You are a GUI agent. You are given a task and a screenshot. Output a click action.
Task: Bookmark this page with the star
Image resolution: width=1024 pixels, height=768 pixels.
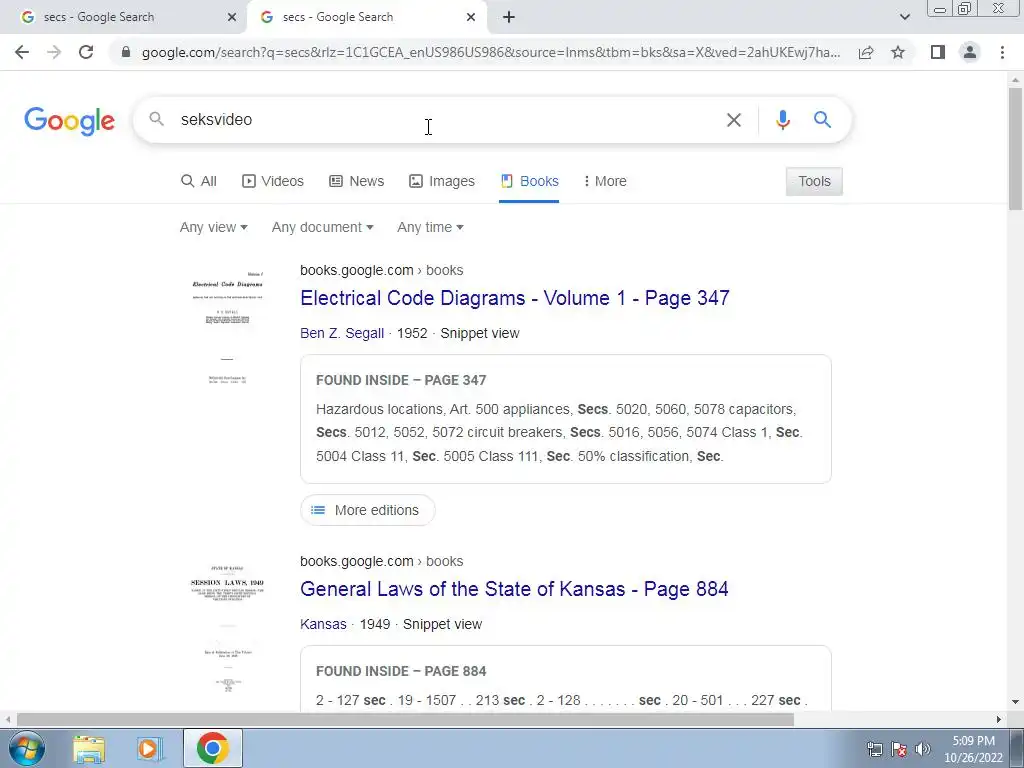[898, 52]
